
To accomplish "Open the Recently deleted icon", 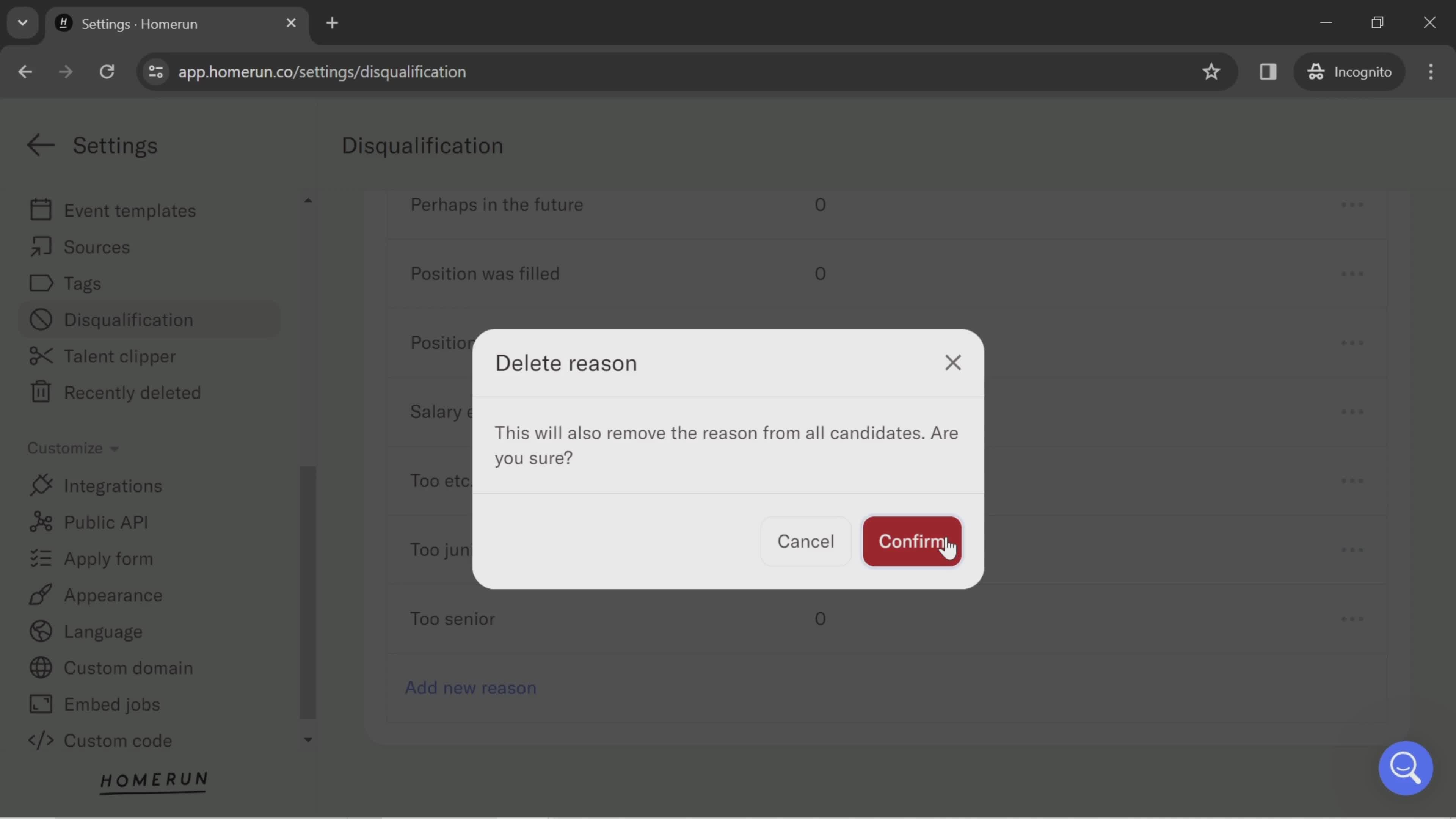I will point(40,393).
